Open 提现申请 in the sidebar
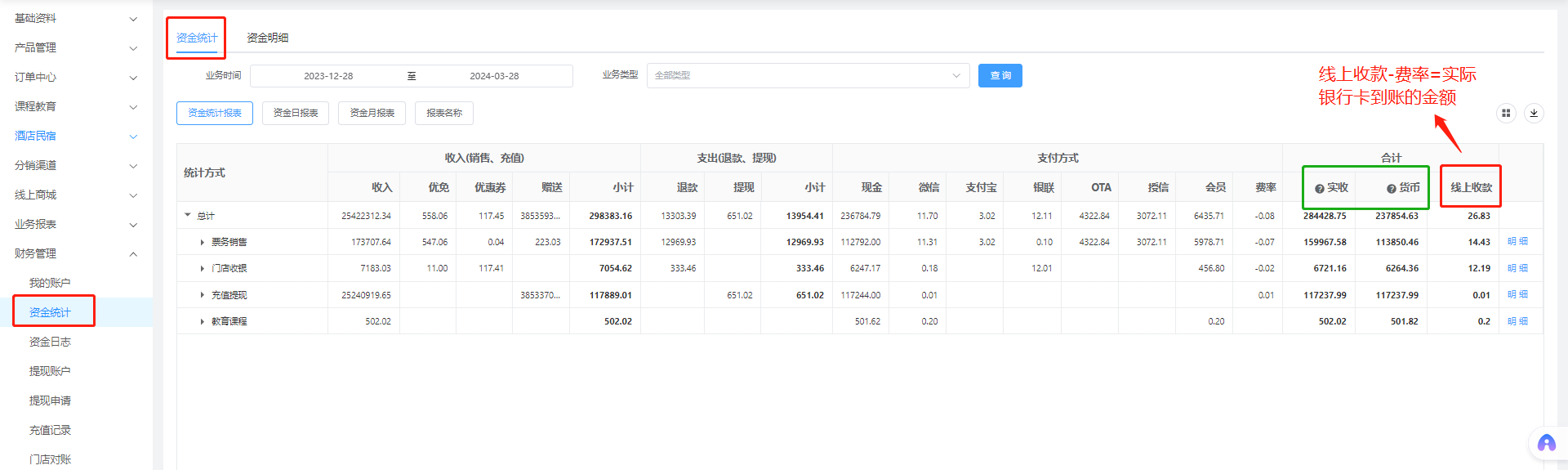This screenshot has width=1568, height=470. 50,401
